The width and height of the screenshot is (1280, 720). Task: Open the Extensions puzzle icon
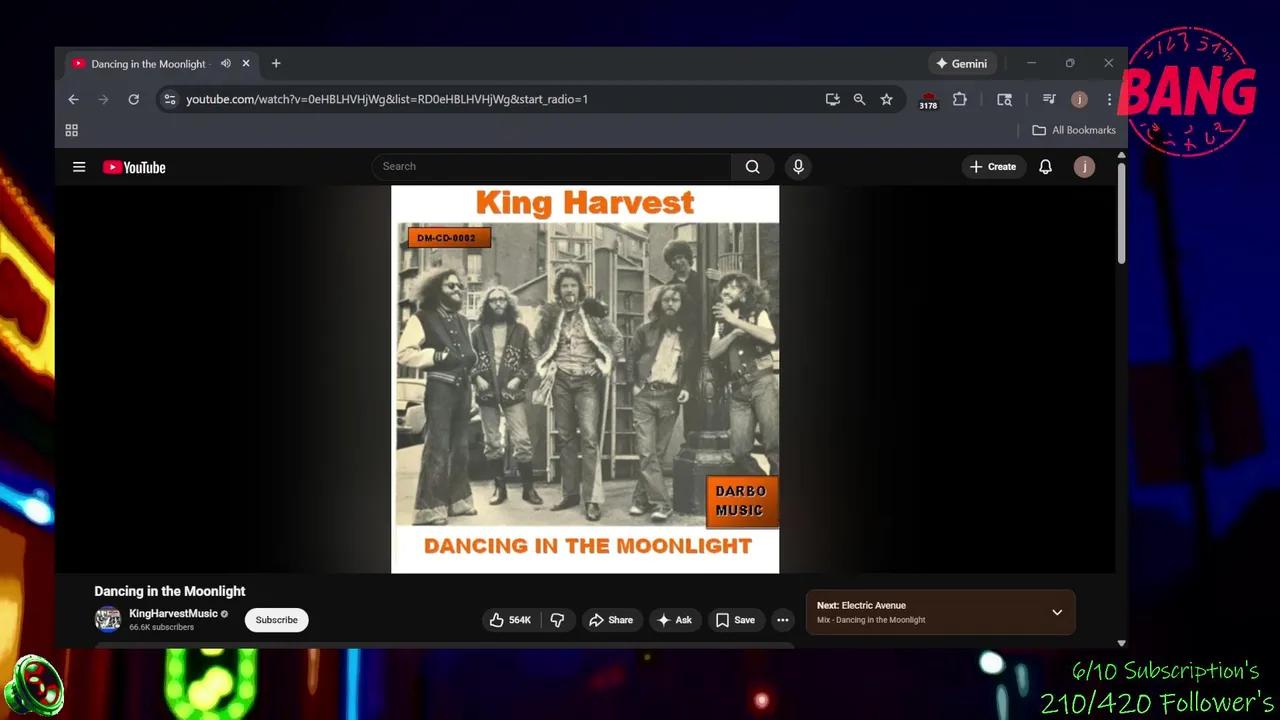[960, 99]
